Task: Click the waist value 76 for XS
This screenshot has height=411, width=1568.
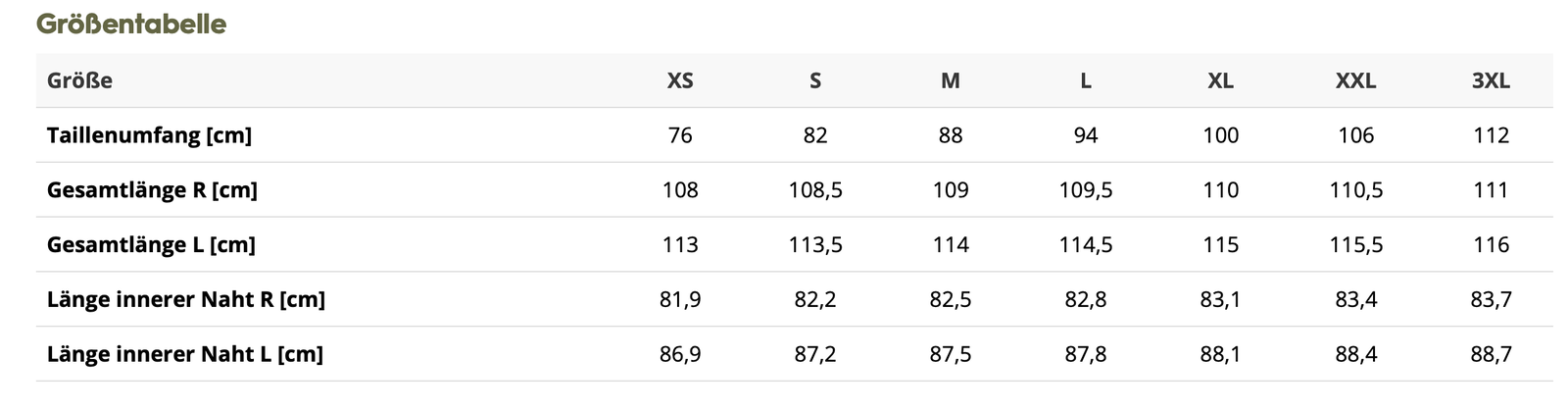Action: click(680, 135)
